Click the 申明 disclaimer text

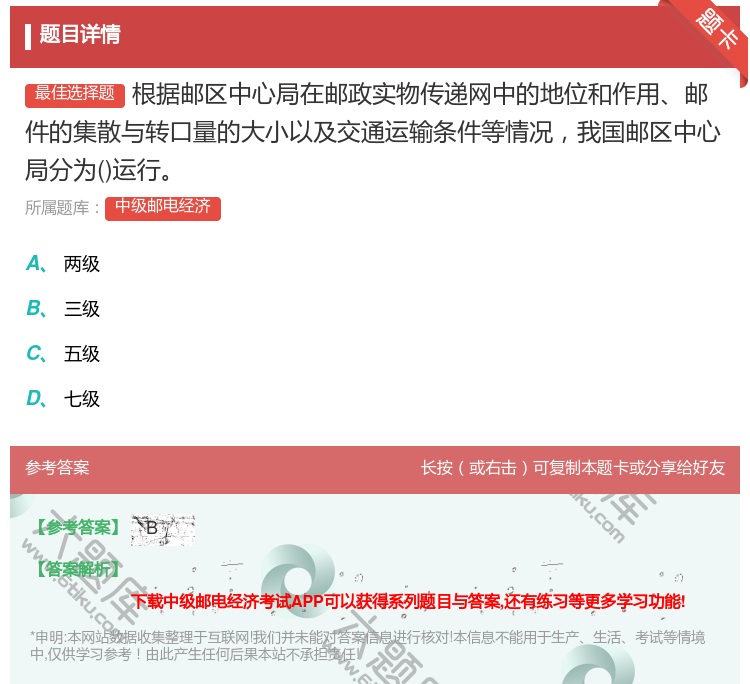[x=367, y=645]
